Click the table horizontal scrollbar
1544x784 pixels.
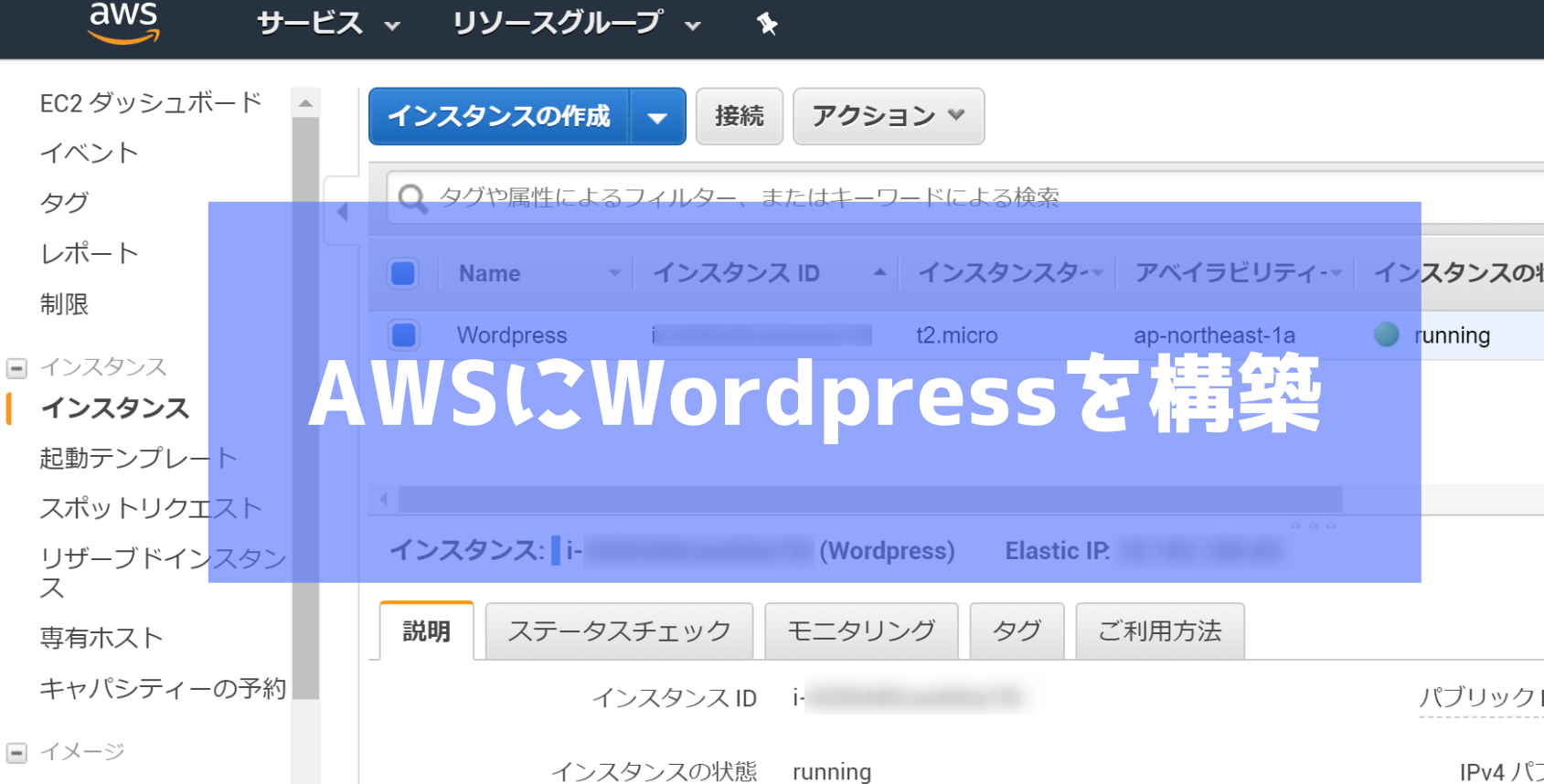pos(870,499)
